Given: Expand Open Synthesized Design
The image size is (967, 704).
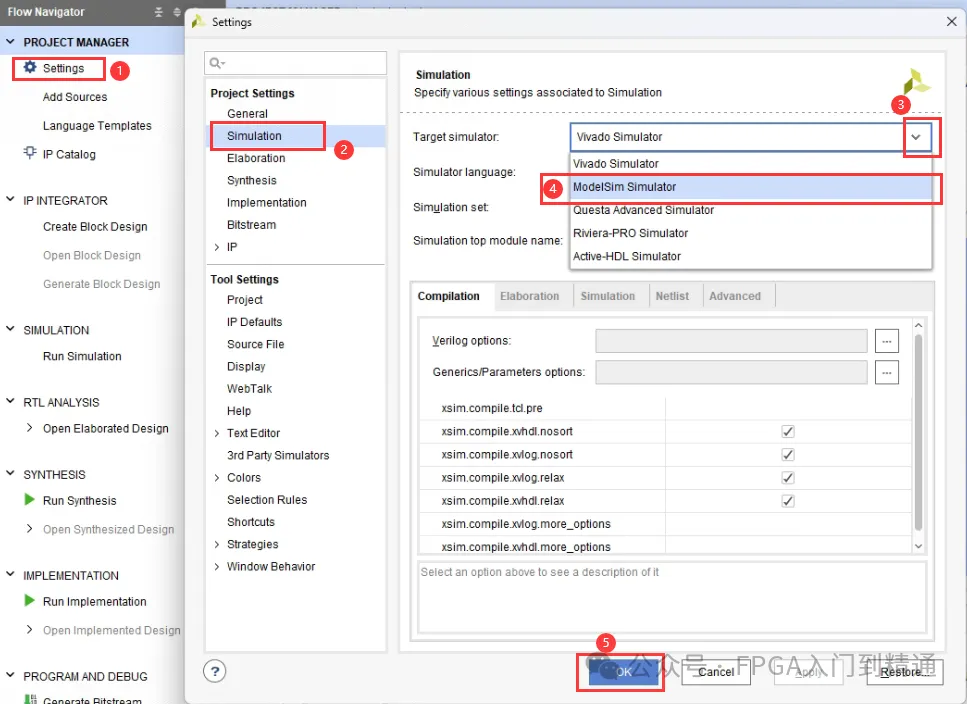Looking at the screenshot, I should (x=29, y=528).
